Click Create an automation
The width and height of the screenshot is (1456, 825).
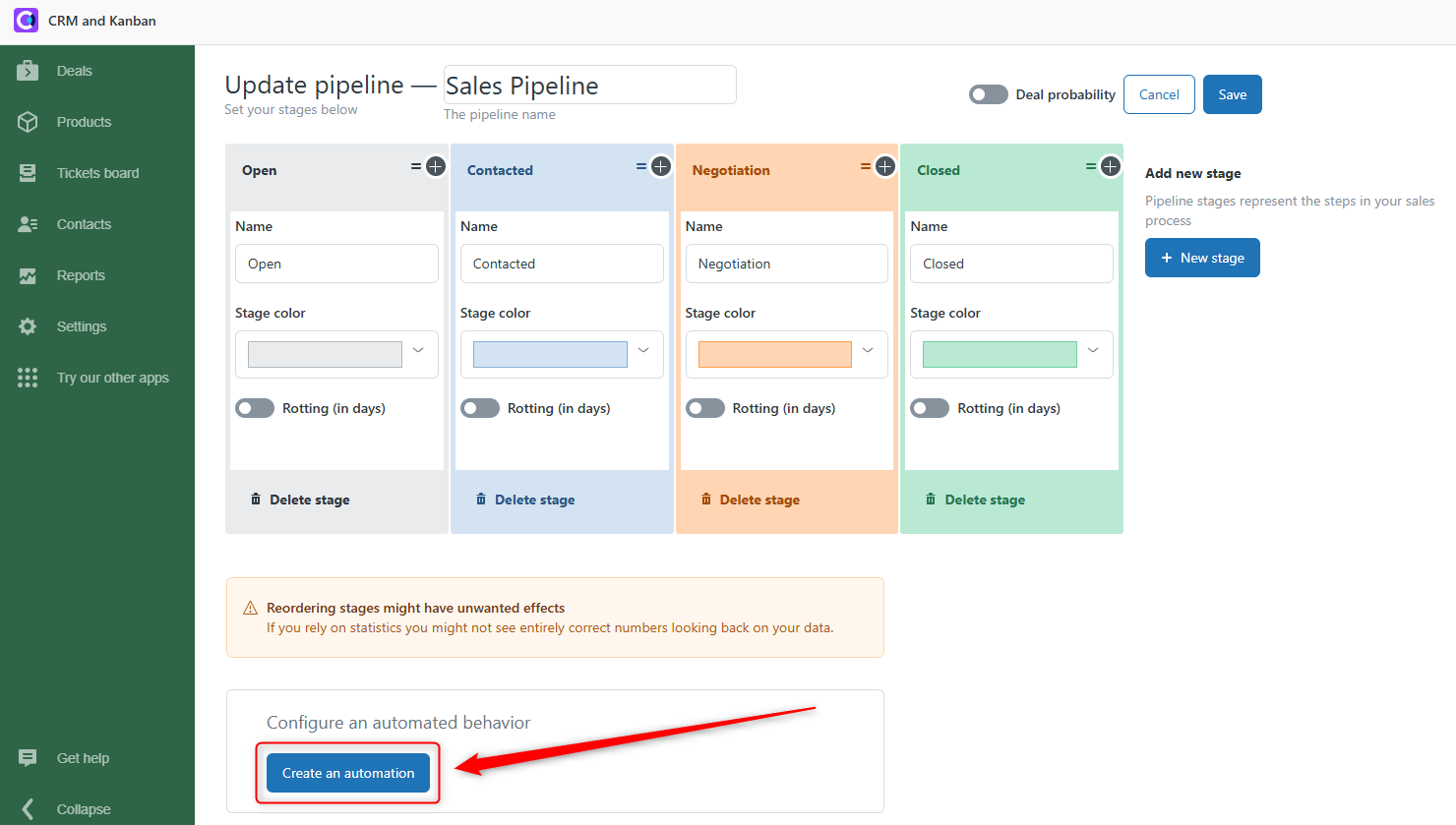pos(348,773)
